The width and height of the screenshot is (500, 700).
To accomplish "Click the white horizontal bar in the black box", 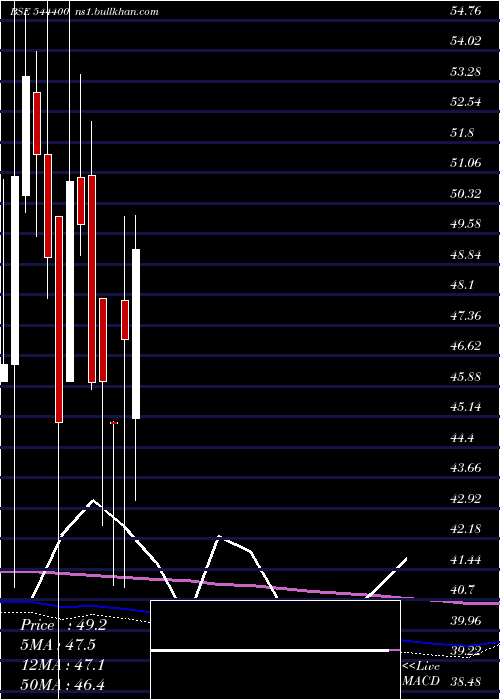I will pyautogui.click(x=270, y=650).
